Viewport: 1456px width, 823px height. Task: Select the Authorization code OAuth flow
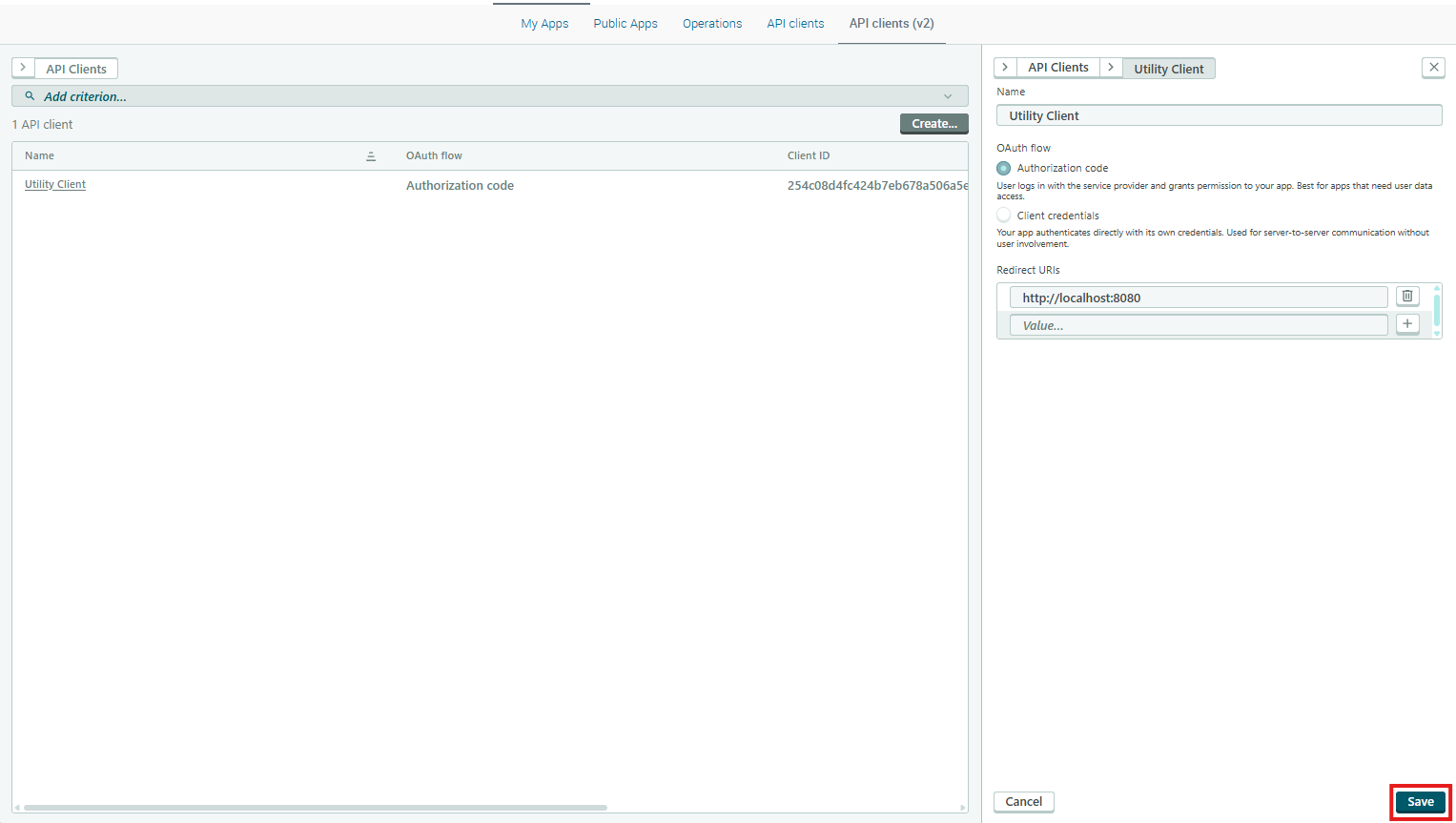(1004, 169)
